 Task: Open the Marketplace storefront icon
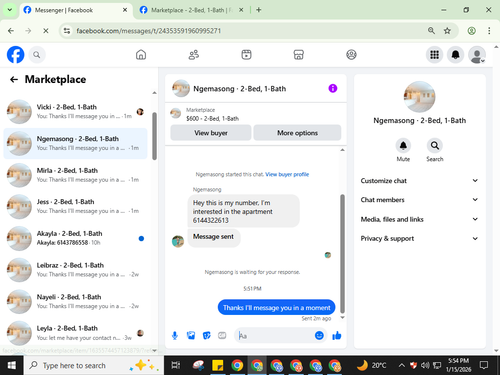click(x=299, y=55)
